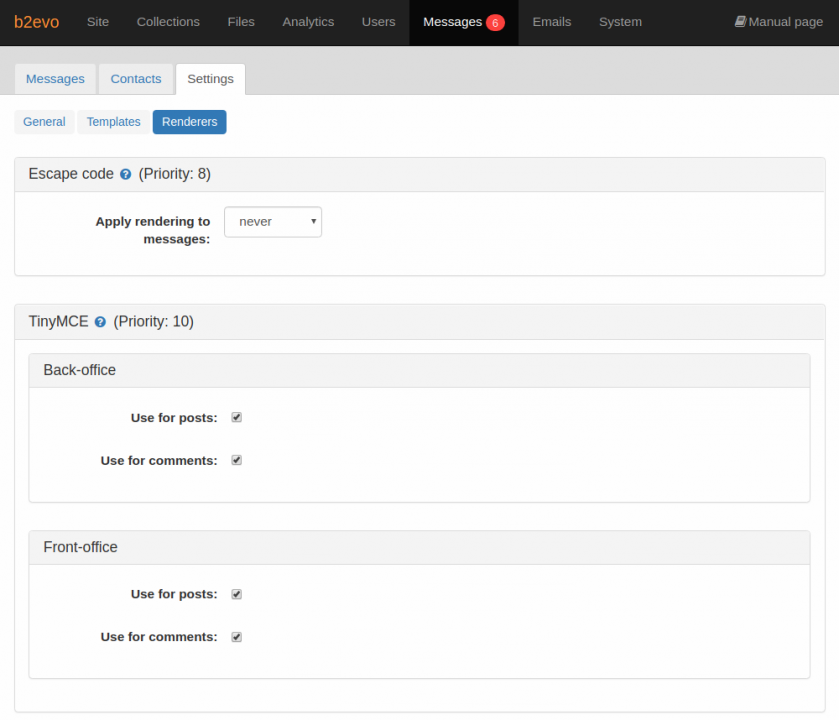Image resolution: width=839 pixels, height=720 pixels.
Task: Click the Front-office section heading
Action: (420, 547)
